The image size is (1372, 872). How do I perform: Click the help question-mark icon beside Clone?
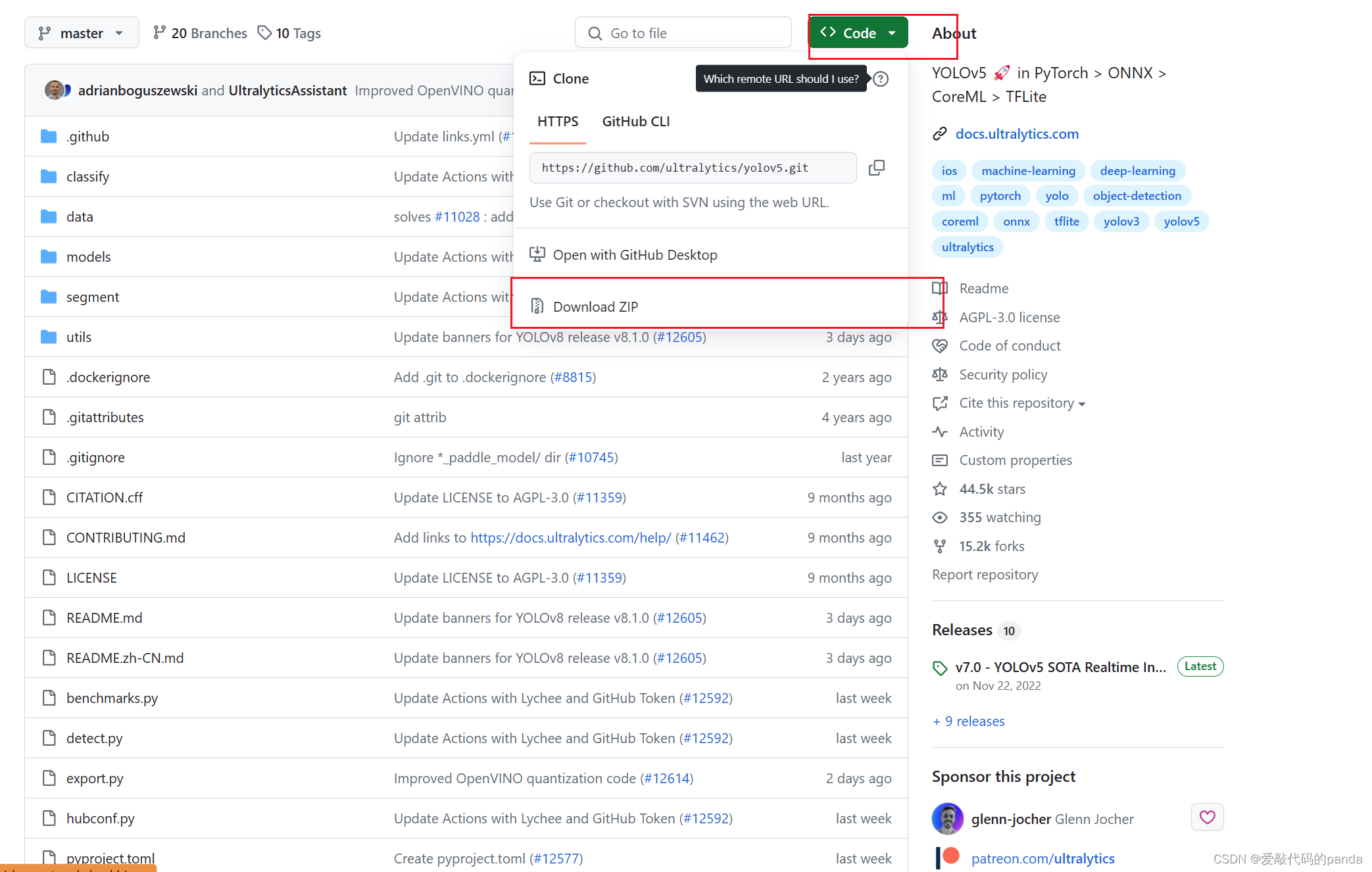[x=881, y=79]
